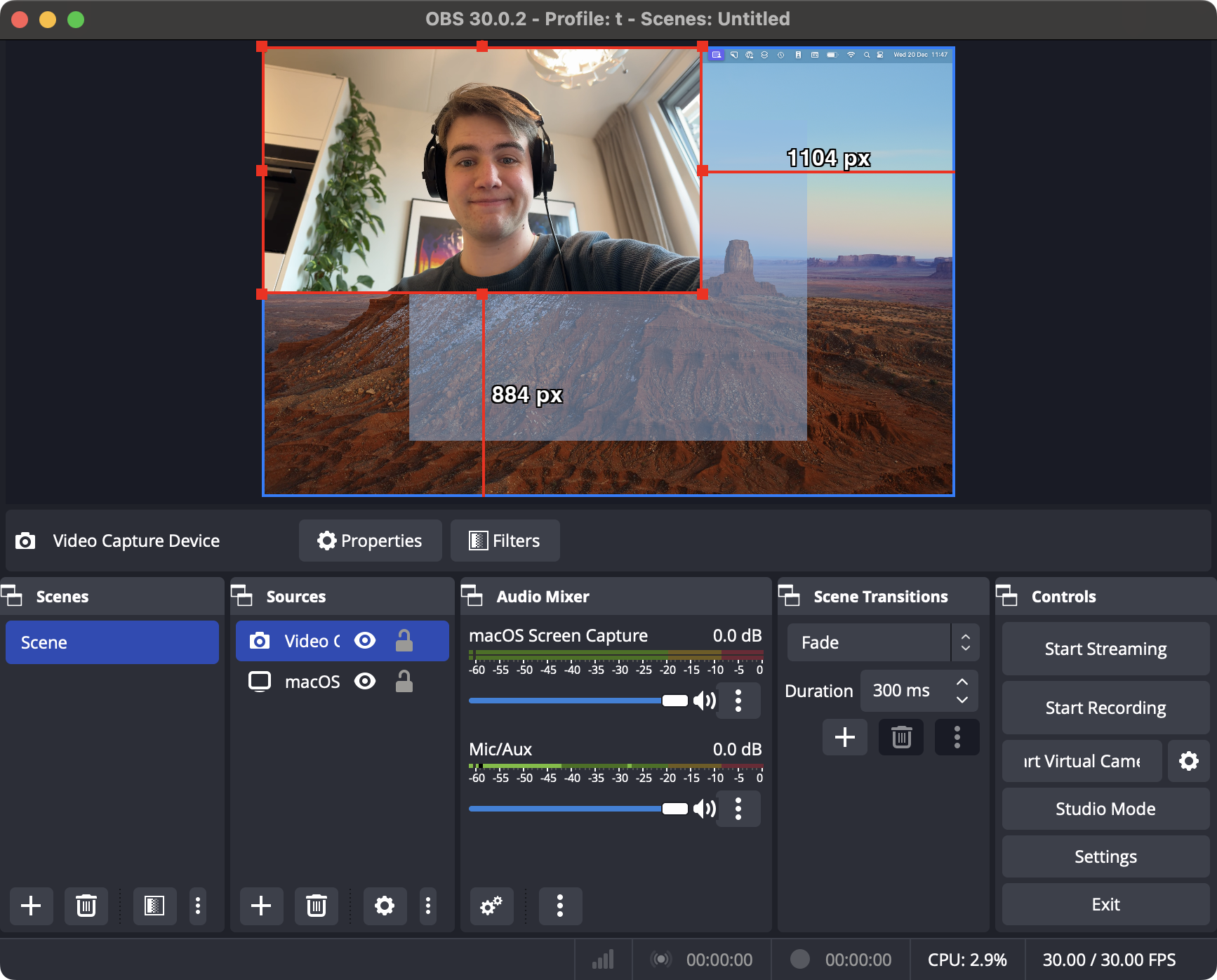Click the network signal strength status icon

603,960
